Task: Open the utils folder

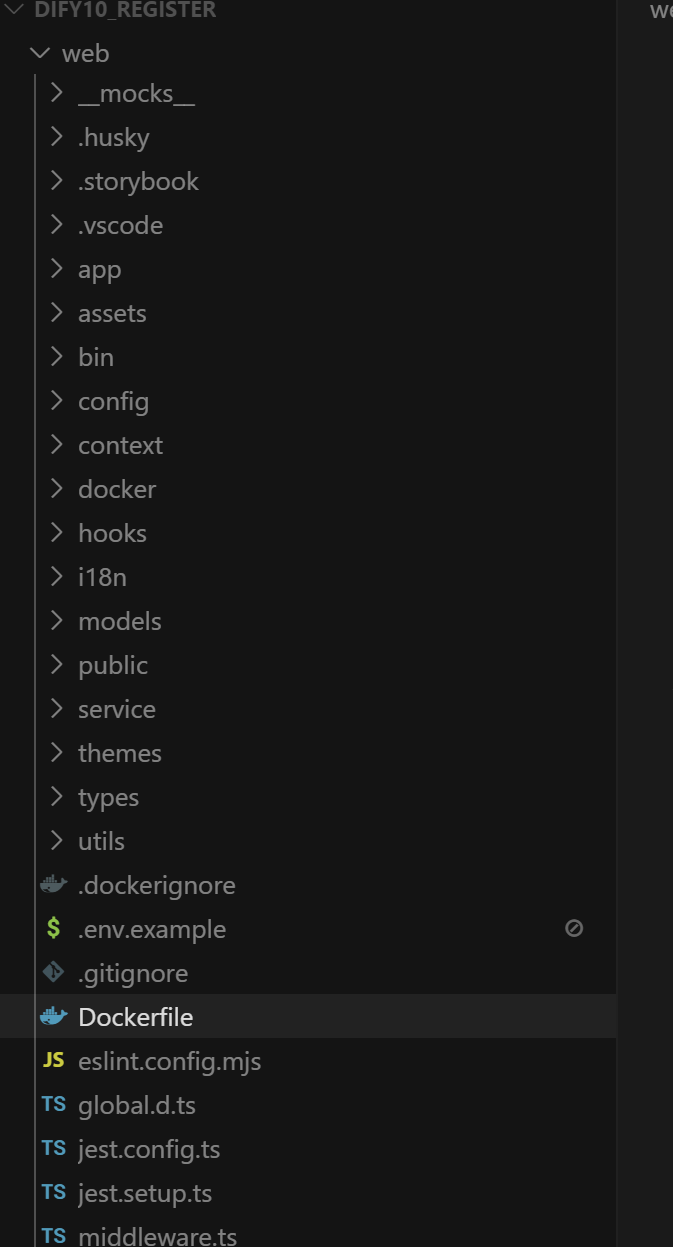Action: pos(308,841)
